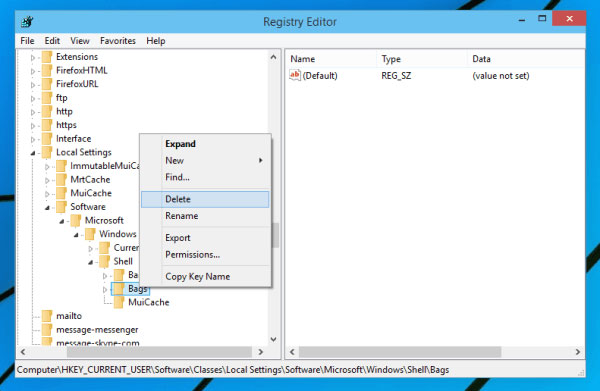
Task: Click the ftp key folder icon
Action: click(x=47, y=98)
